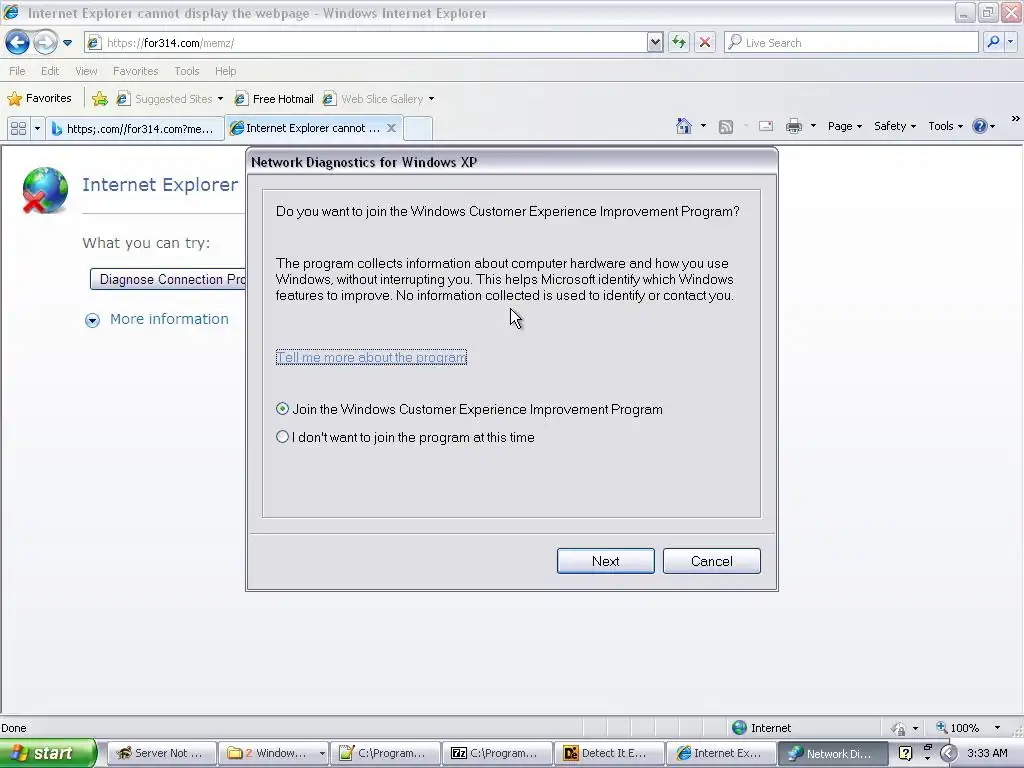Click the address bar URL field
The width and height of the screenshot is (1024, 768).
coord(366,42)
